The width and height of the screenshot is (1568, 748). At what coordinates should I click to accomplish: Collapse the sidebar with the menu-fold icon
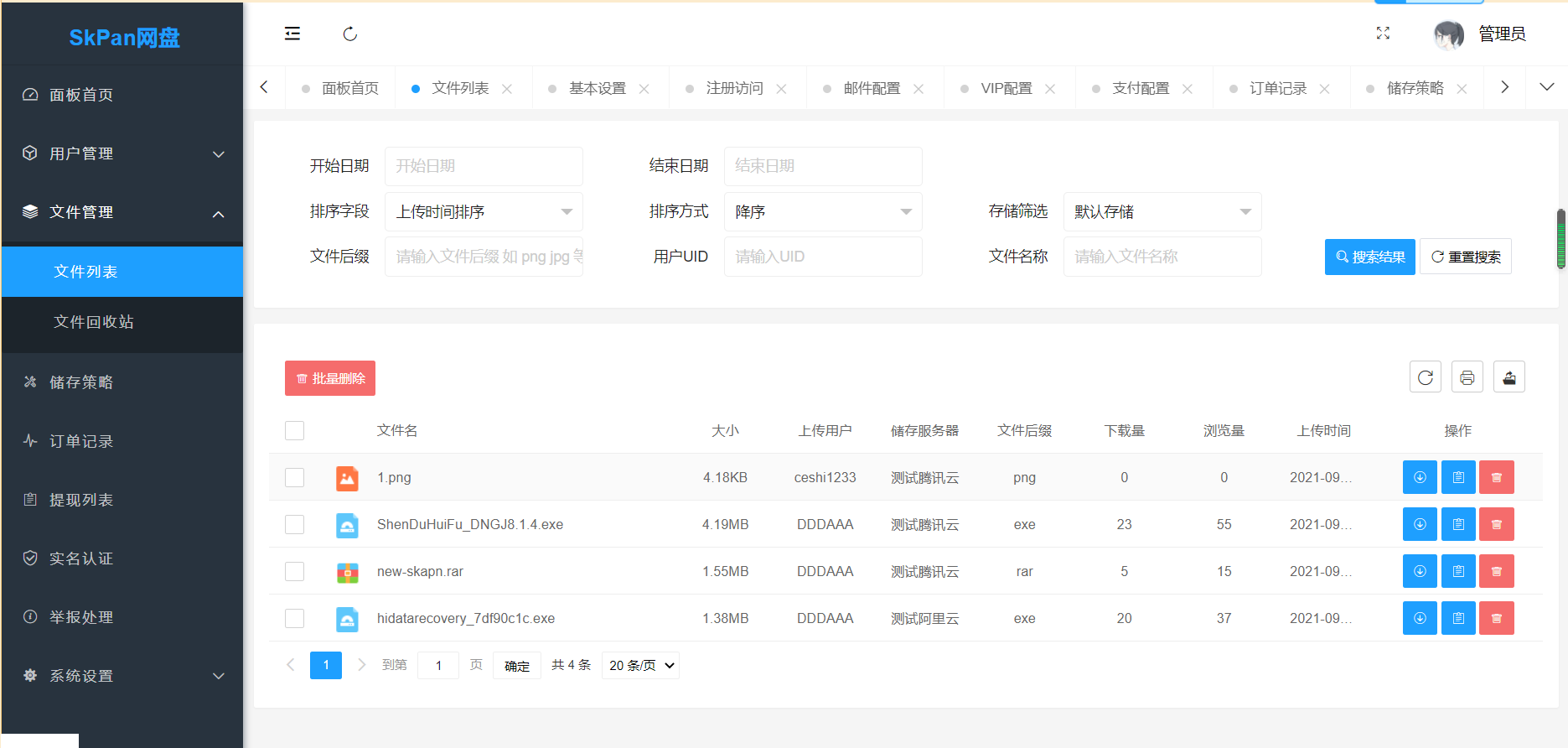(292, 34)
